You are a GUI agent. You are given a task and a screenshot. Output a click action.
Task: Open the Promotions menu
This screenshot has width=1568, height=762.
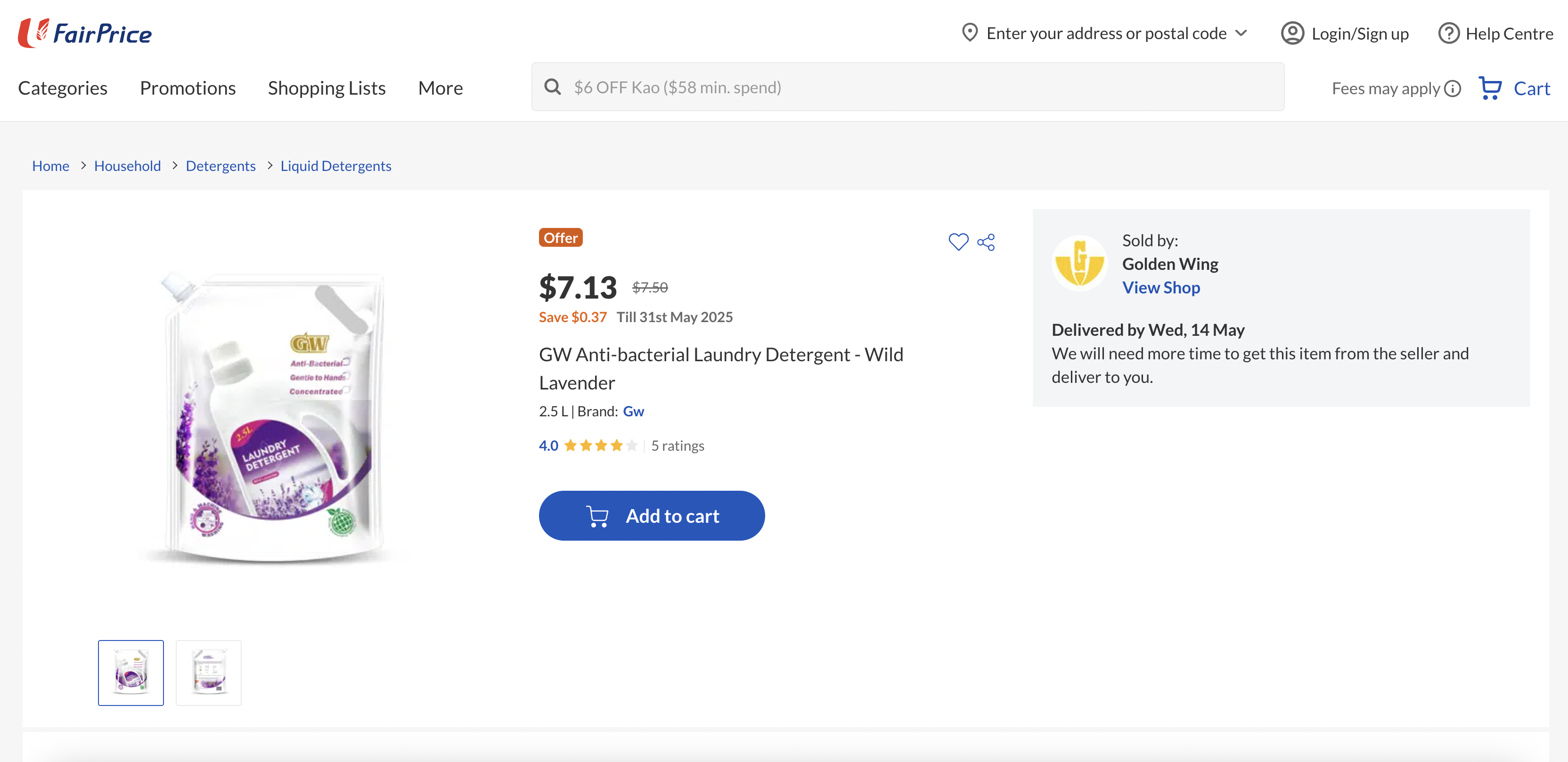[188, 88]
